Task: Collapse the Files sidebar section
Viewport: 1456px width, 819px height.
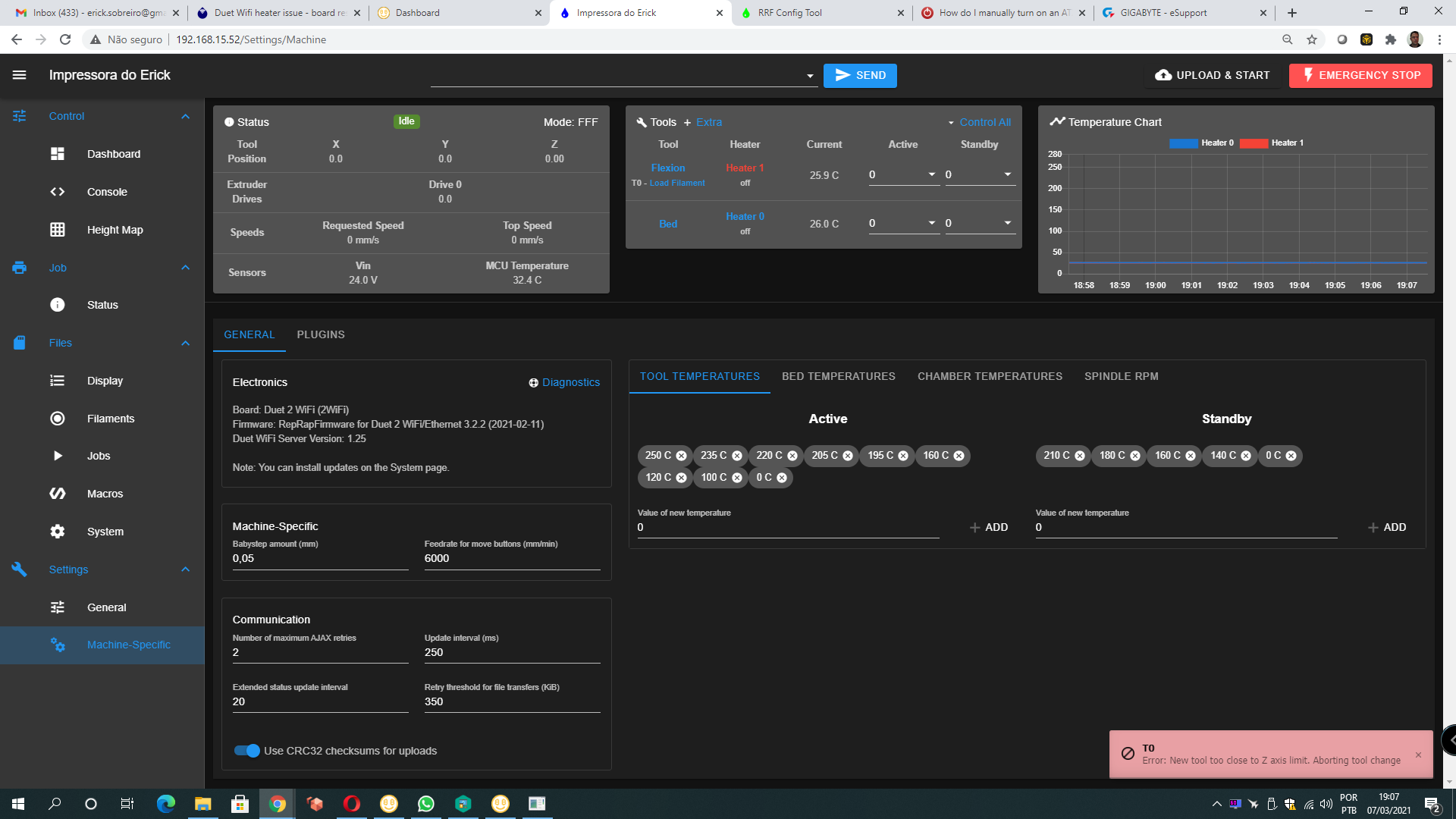Action: (x=186, y=343)
